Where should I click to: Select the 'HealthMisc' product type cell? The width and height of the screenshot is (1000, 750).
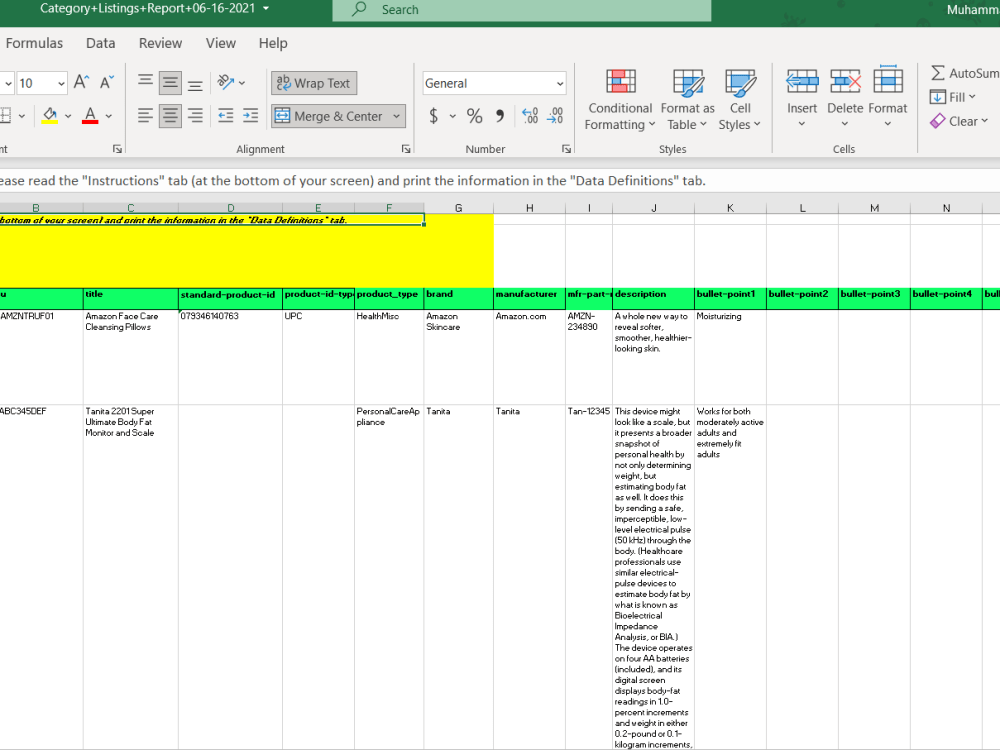tap(389, 357)
